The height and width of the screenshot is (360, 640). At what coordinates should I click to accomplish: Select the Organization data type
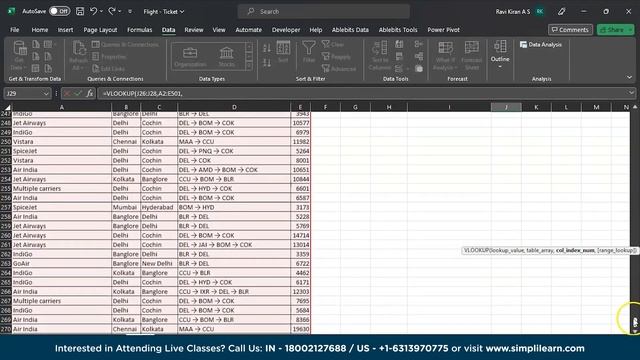pos(190,57)
